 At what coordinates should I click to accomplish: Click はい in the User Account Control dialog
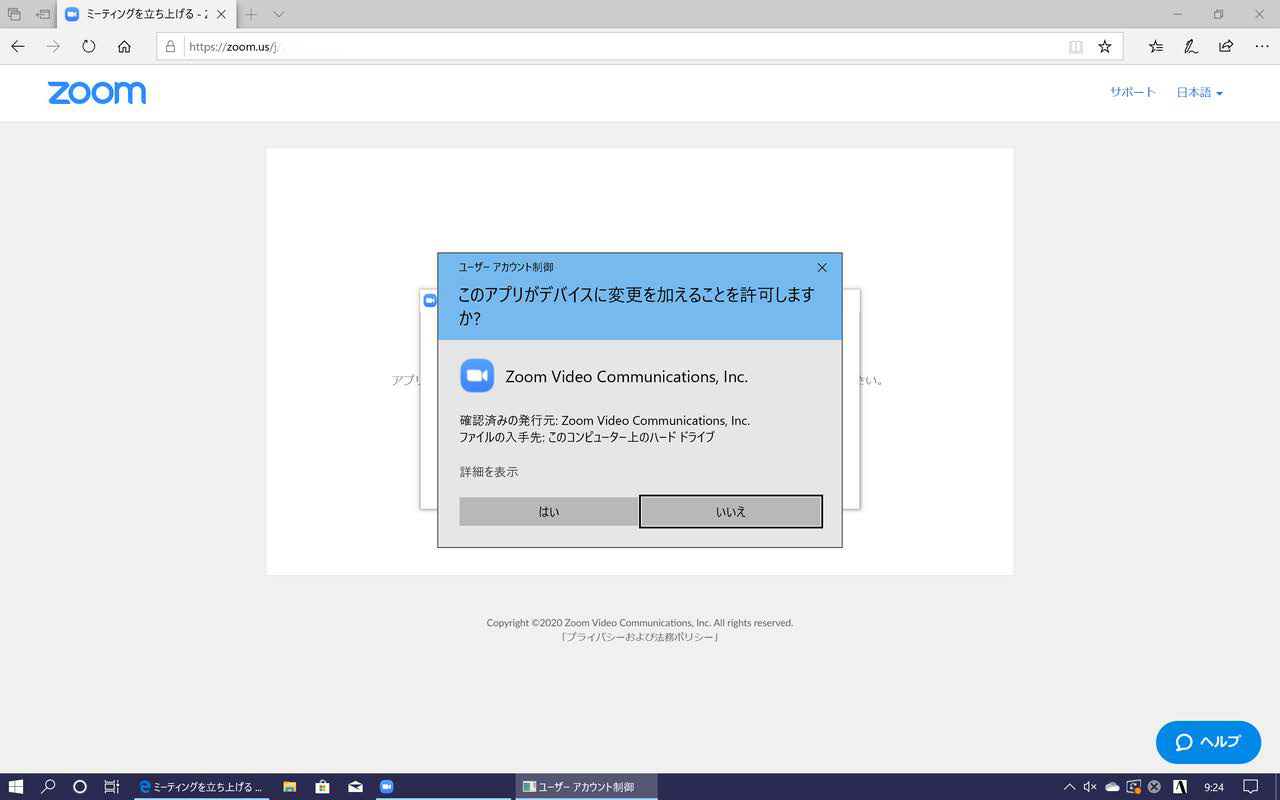tap(548, 511)
